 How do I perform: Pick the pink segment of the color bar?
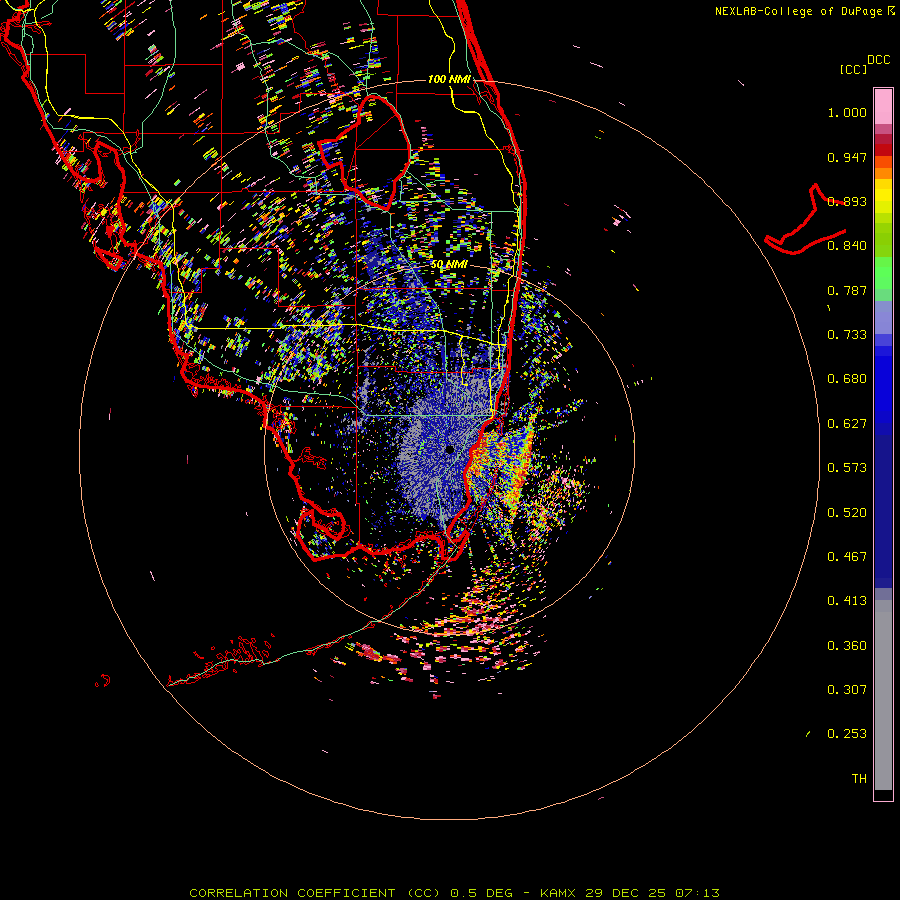[883, 107]
